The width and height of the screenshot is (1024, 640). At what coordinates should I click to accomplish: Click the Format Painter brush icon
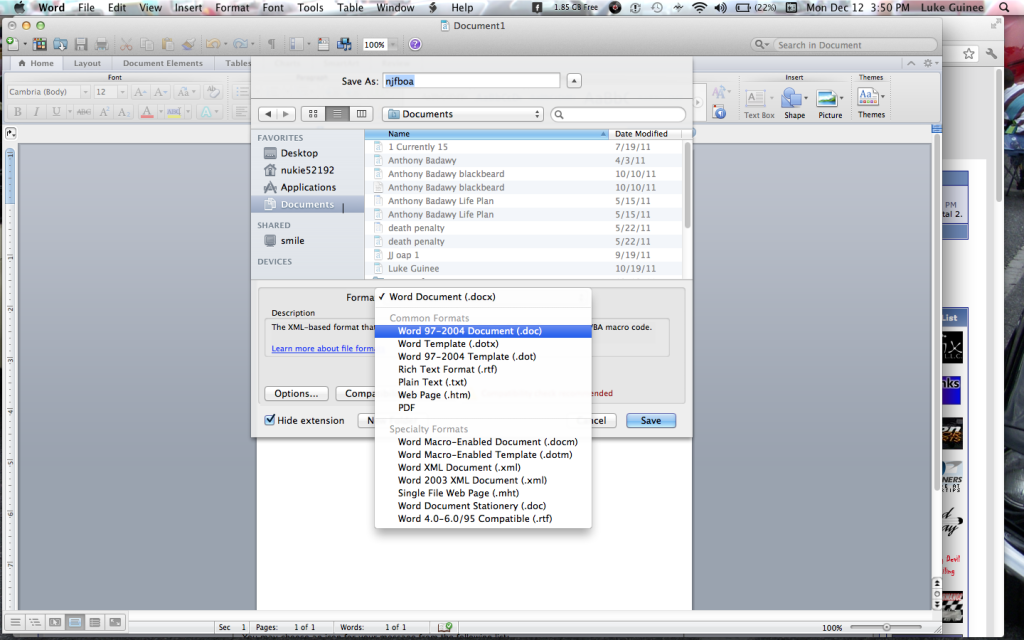tap(188, 44)
